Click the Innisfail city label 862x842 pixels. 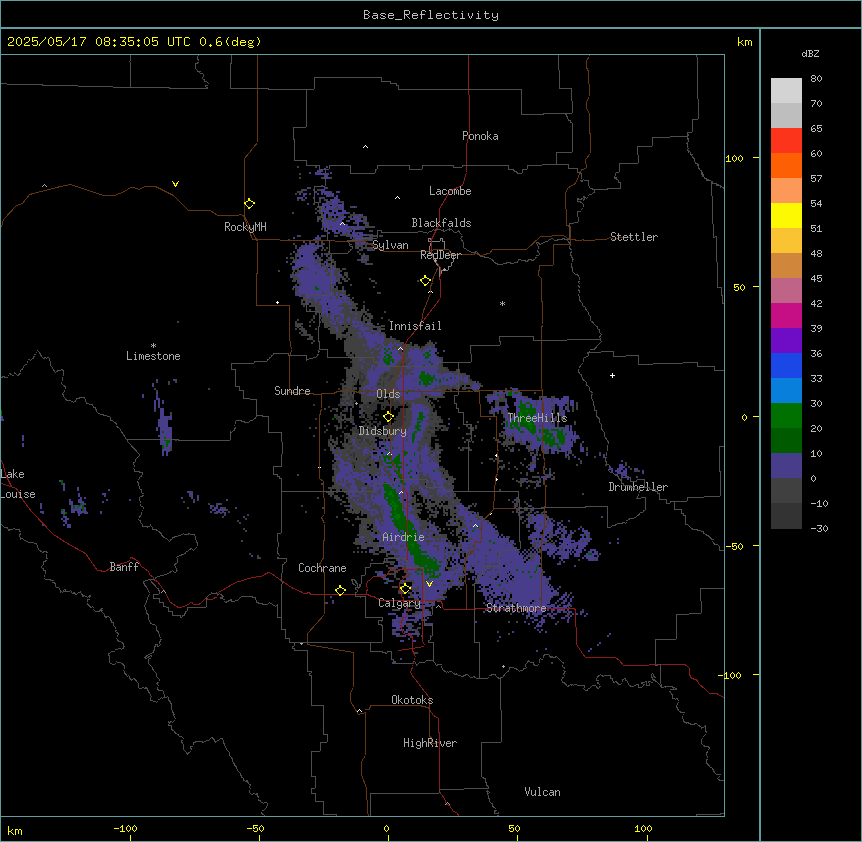point(415,326)
